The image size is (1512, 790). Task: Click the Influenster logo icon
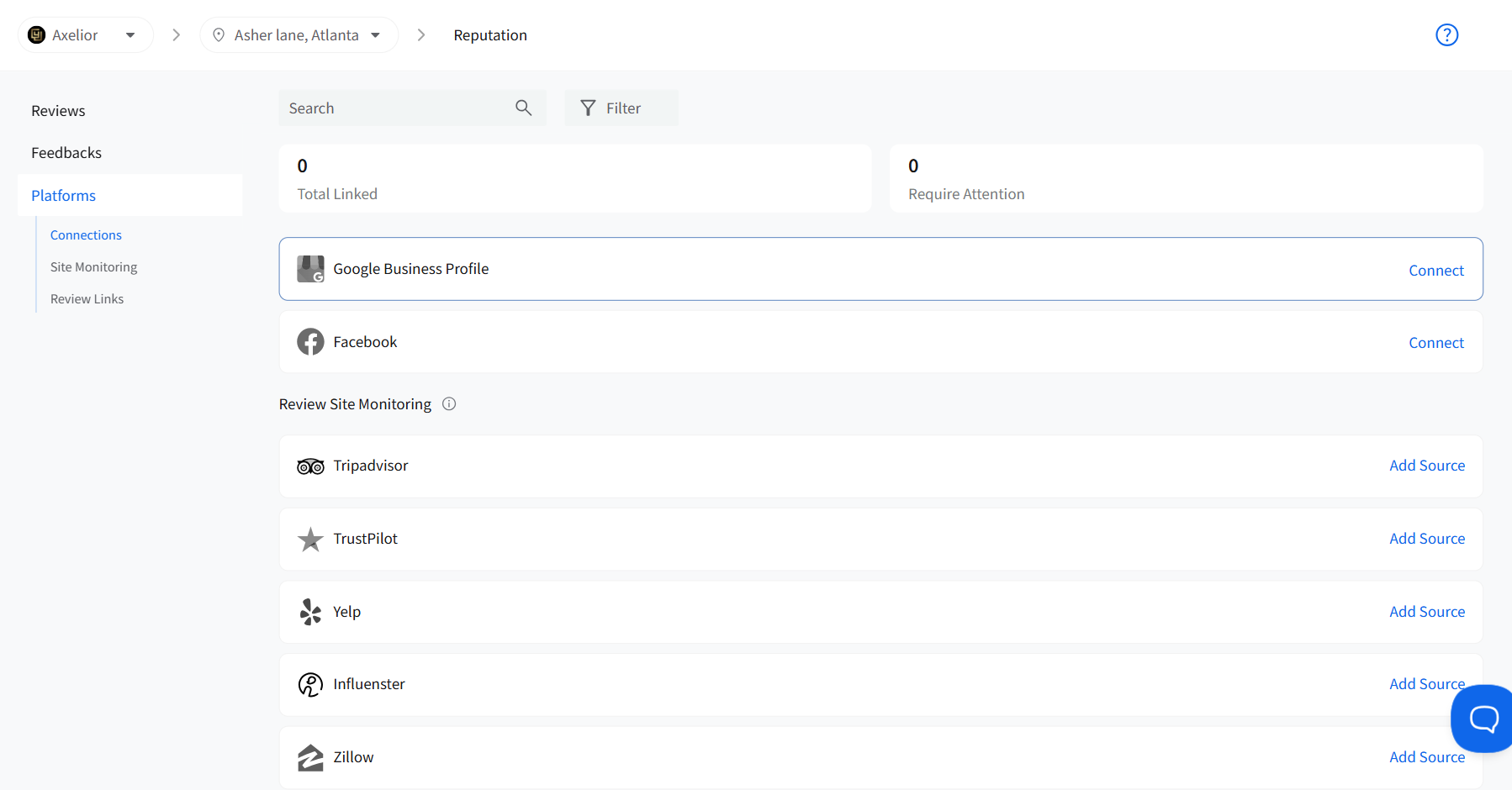[310, 685]
